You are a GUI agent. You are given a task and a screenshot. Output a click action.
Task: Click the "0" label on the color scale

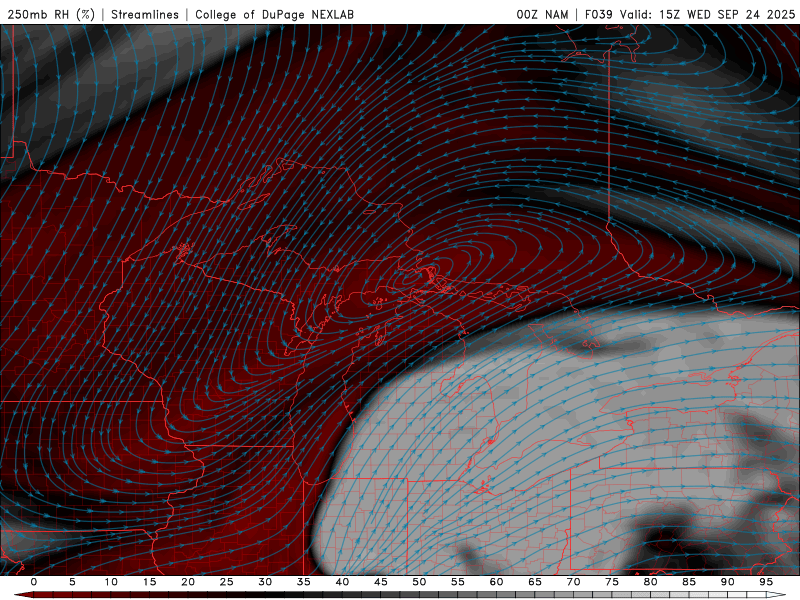34,582
